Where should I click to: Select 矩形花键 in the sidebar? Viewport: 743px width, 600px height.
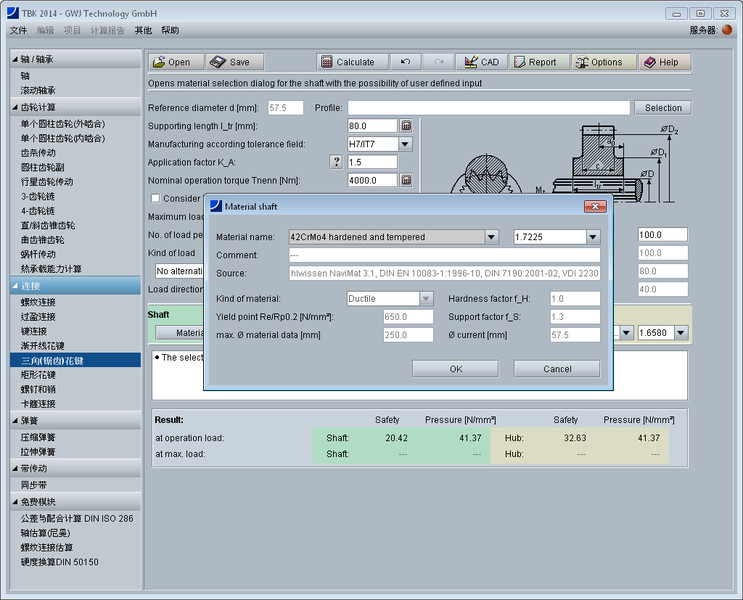39,373
